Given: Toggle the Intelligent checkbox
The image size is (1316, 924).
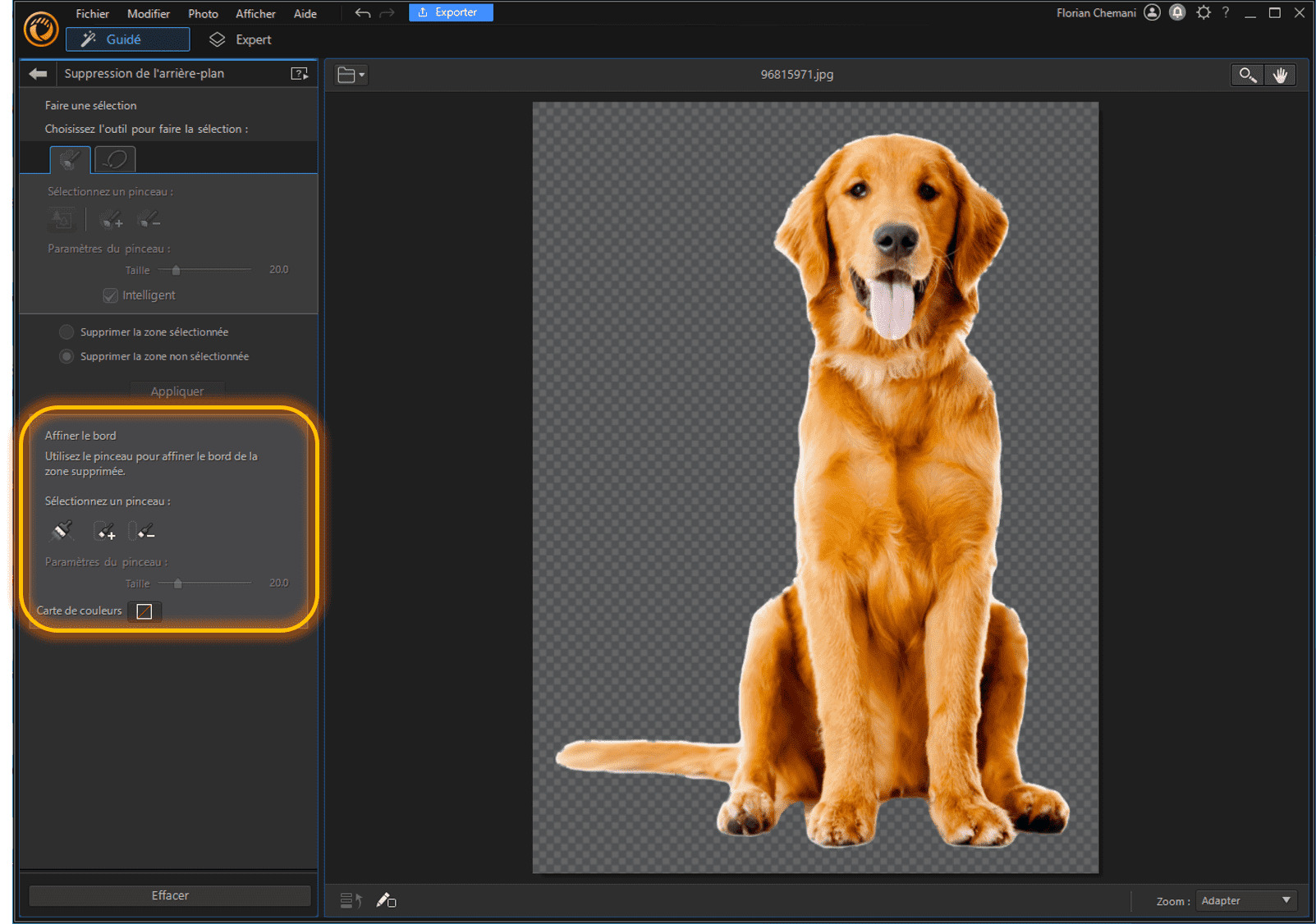Looking at the screenshot, I should click(x=111, y=295).
